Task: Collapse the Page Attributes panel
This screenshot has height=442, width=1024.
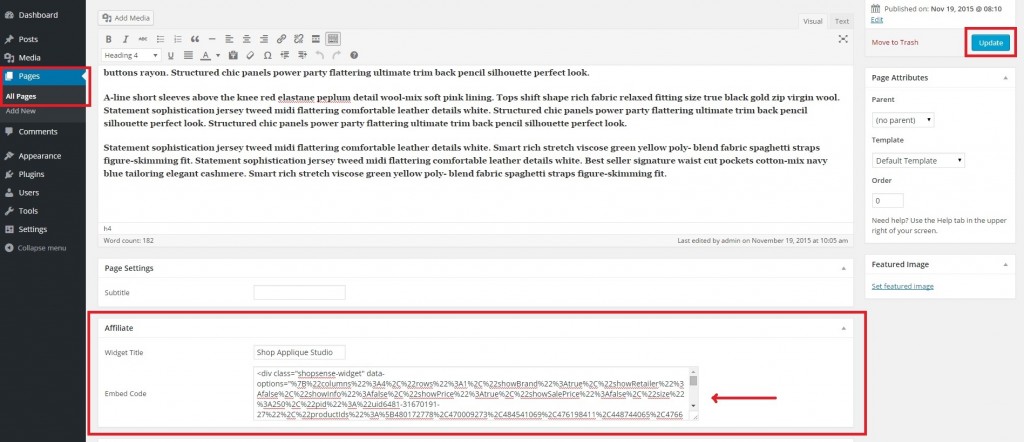Action: click(x=1004, y=78)
